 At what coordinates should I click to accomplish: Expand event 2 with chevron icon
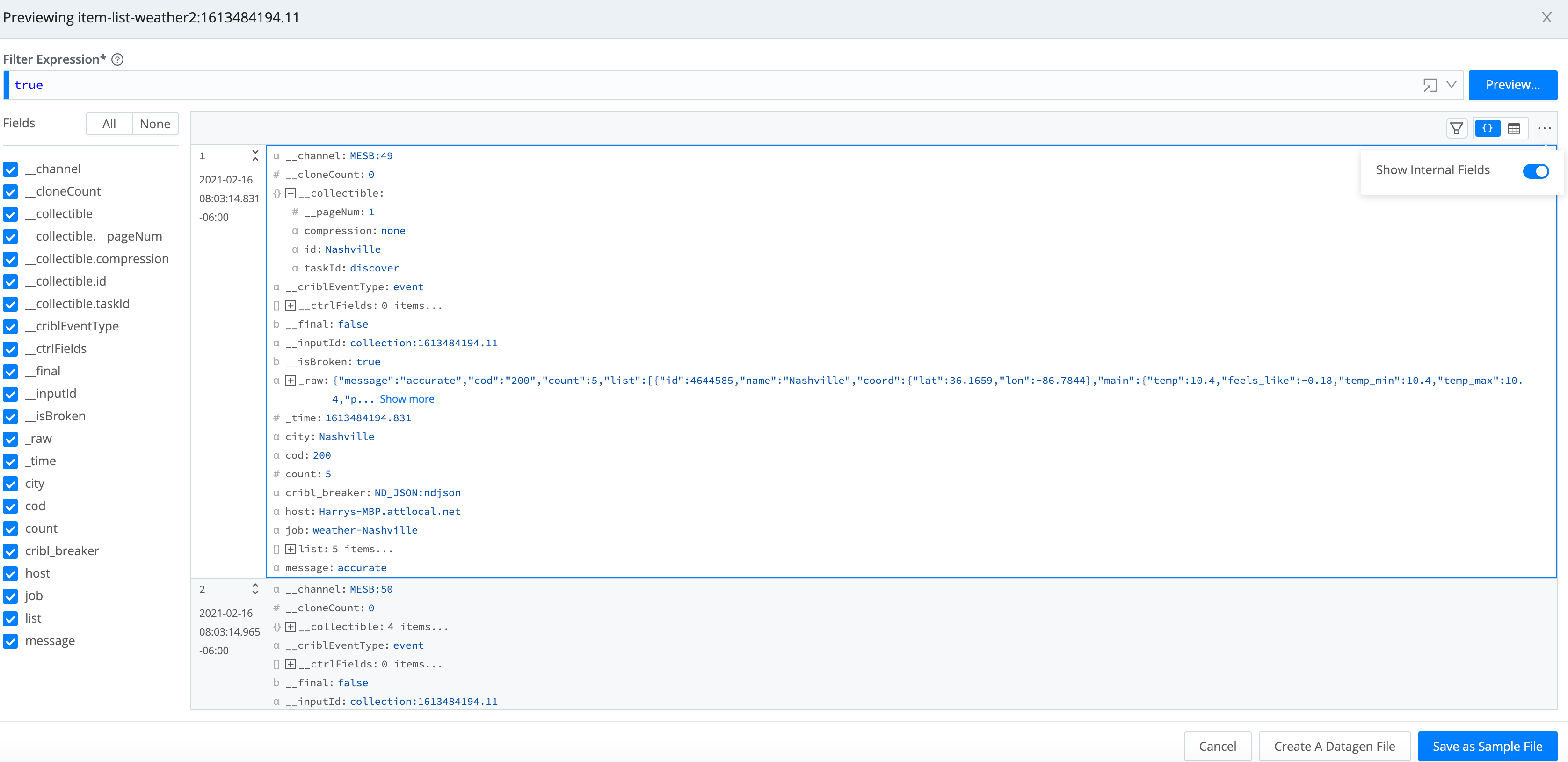click(x=255, y=589)
